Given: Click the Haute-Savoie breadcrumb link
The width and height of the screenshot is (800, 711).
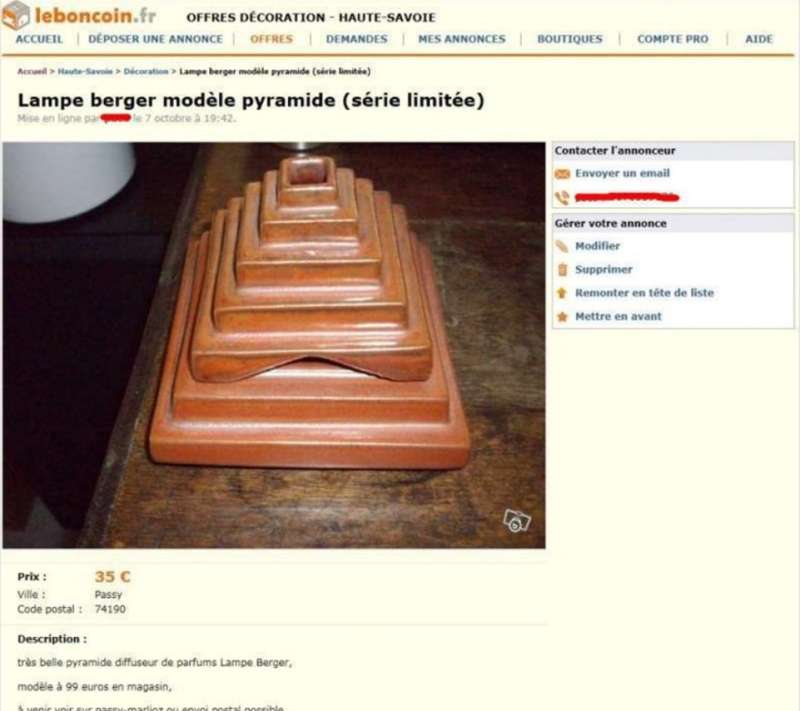Looking at the screenshot, I should click(85, 71).
